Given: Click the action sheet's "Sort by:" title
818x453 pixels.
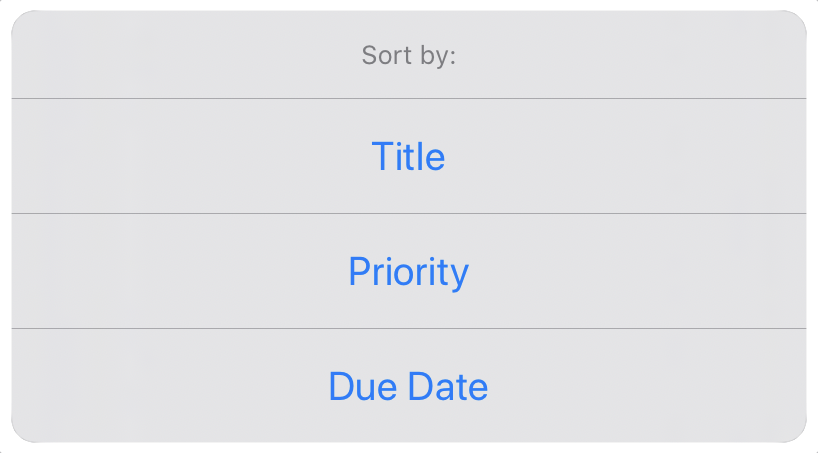Looking at the screenshot, I should point(408,56).
